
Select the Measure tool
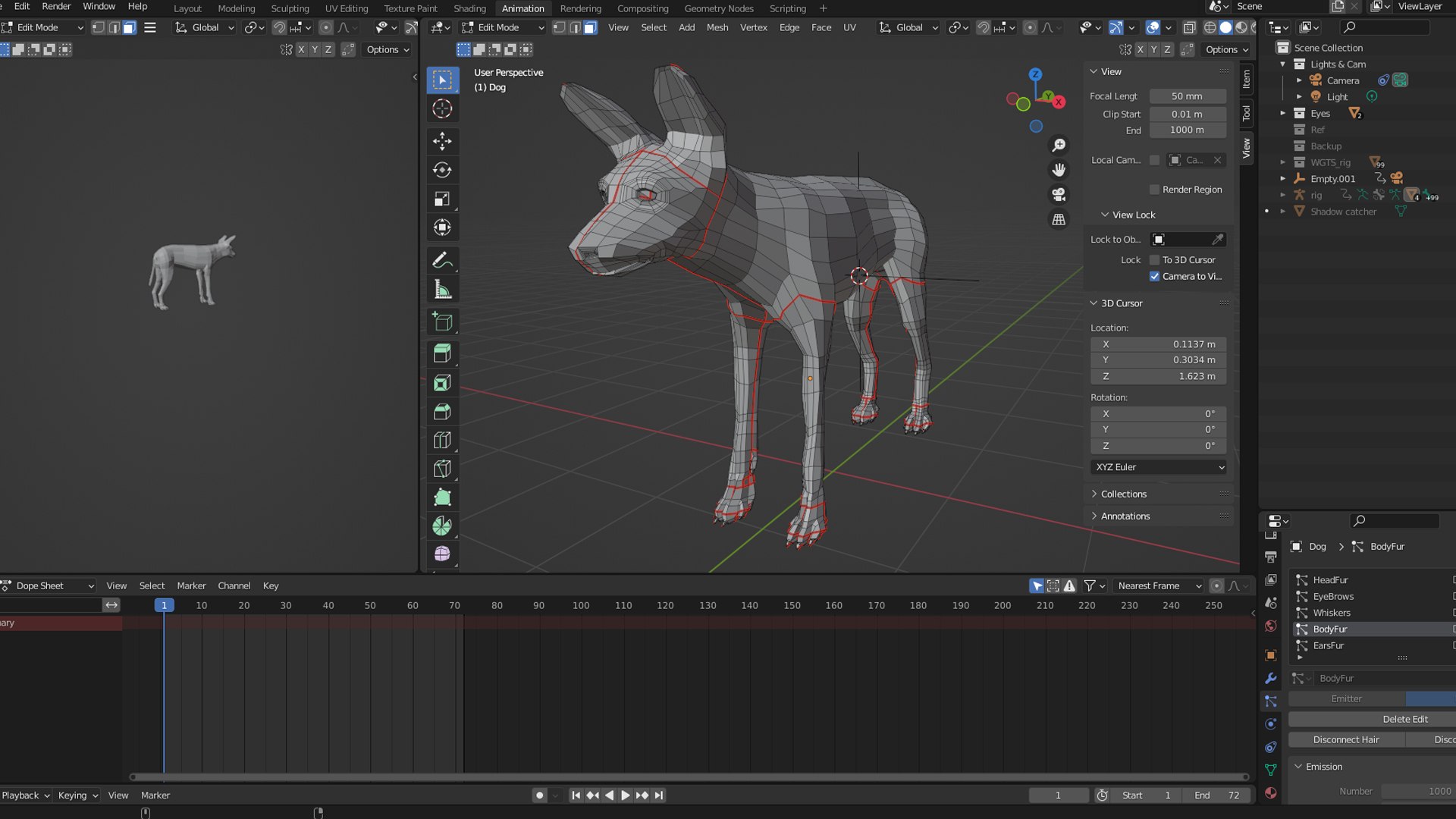pyautogui.click(x=442, y=289)
